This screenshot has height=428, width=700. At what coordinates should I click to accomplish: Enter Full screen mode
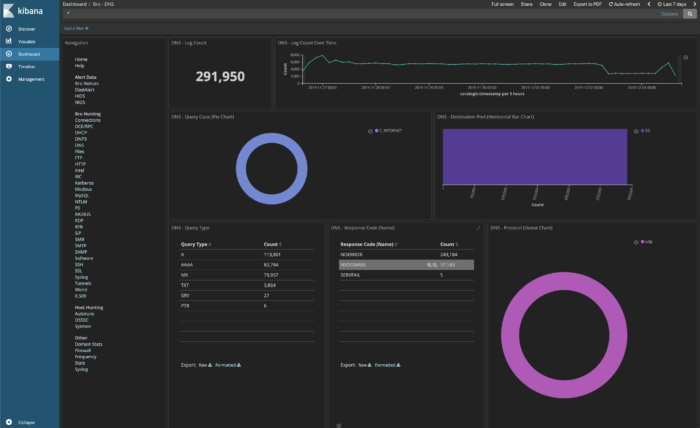[502, 4]
